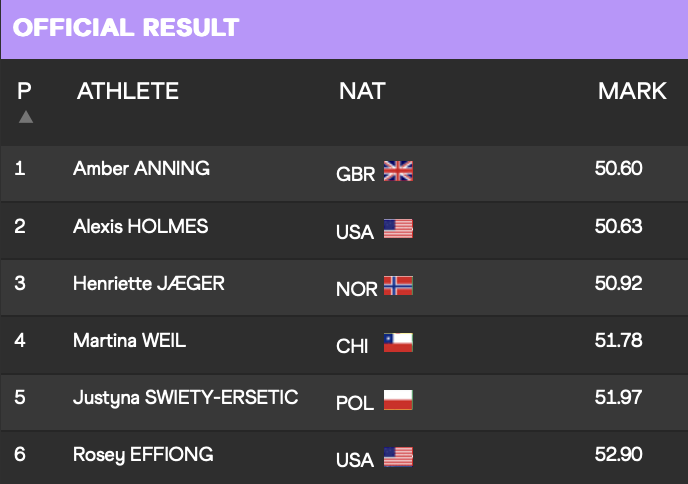Click the Chile flag icon
688x484 pixels.
coord(398,342)
